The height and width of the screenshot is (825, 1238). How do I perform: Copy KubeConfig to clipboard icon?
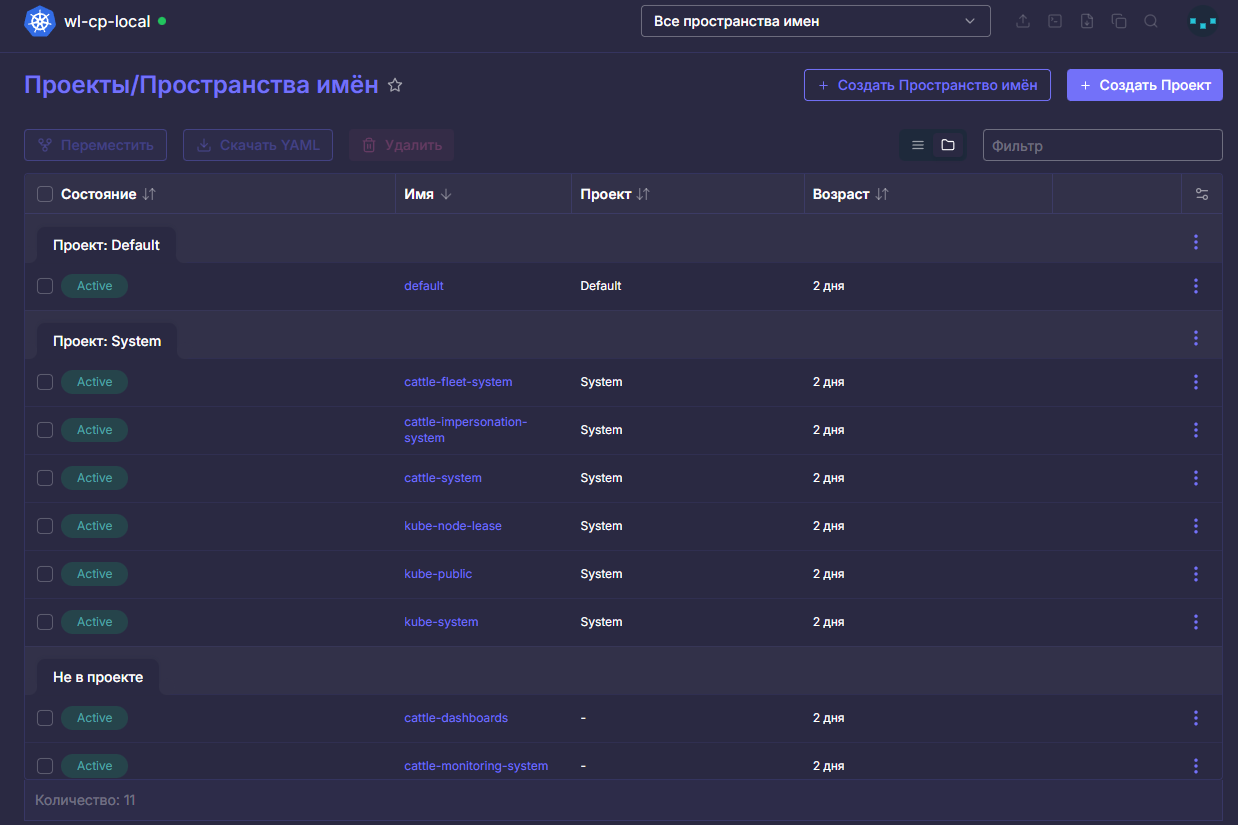pyautogui.click(x=1119, y=21)
